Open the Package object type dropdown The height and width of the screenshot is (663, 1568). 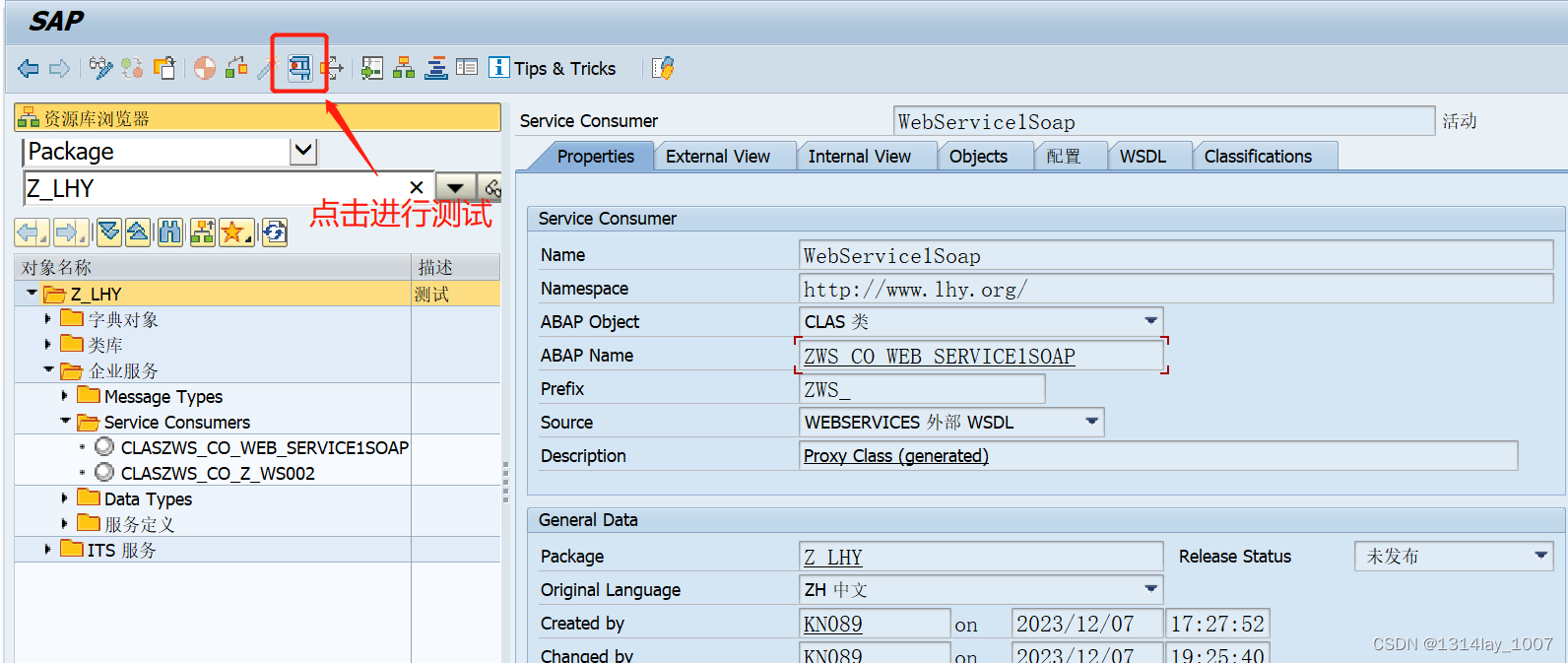[303, 151]
